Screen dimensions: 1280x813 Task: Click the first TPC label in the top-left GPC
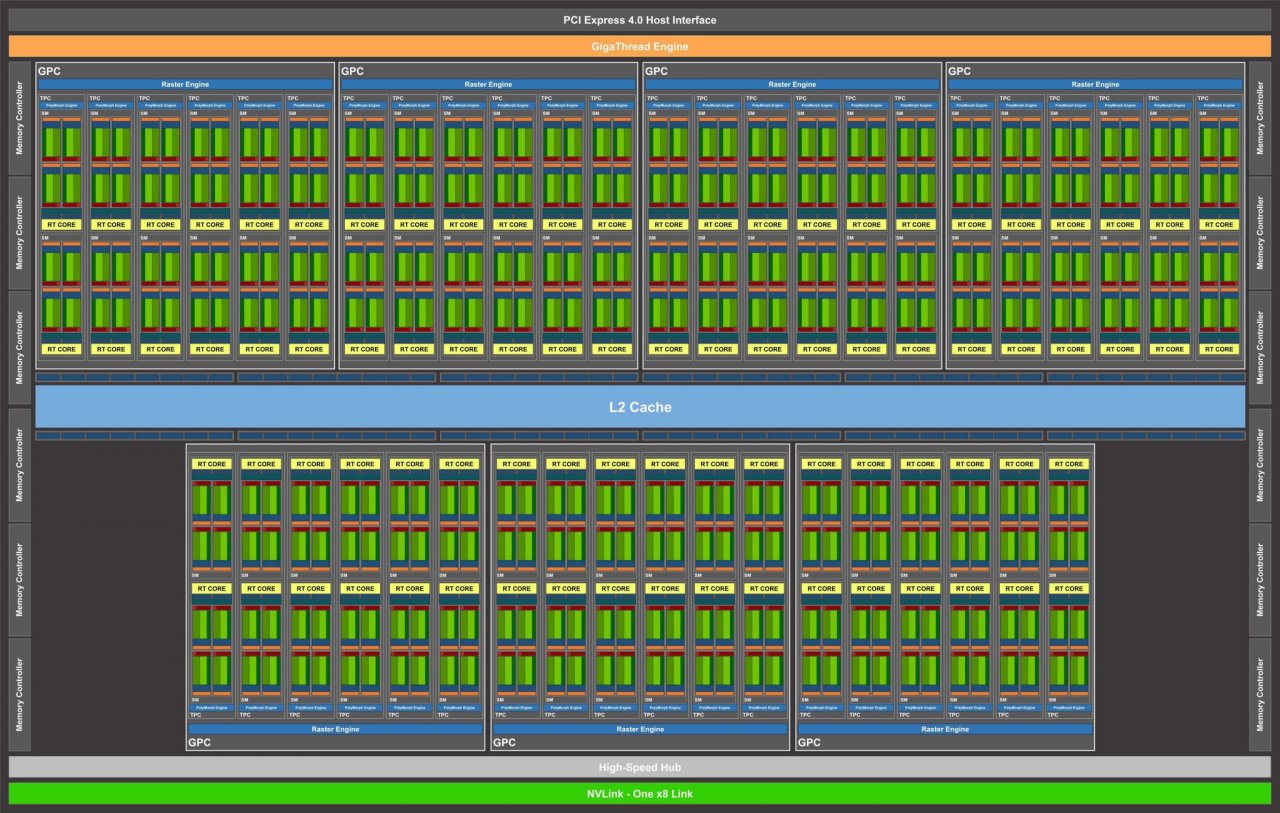click(46, 98)
